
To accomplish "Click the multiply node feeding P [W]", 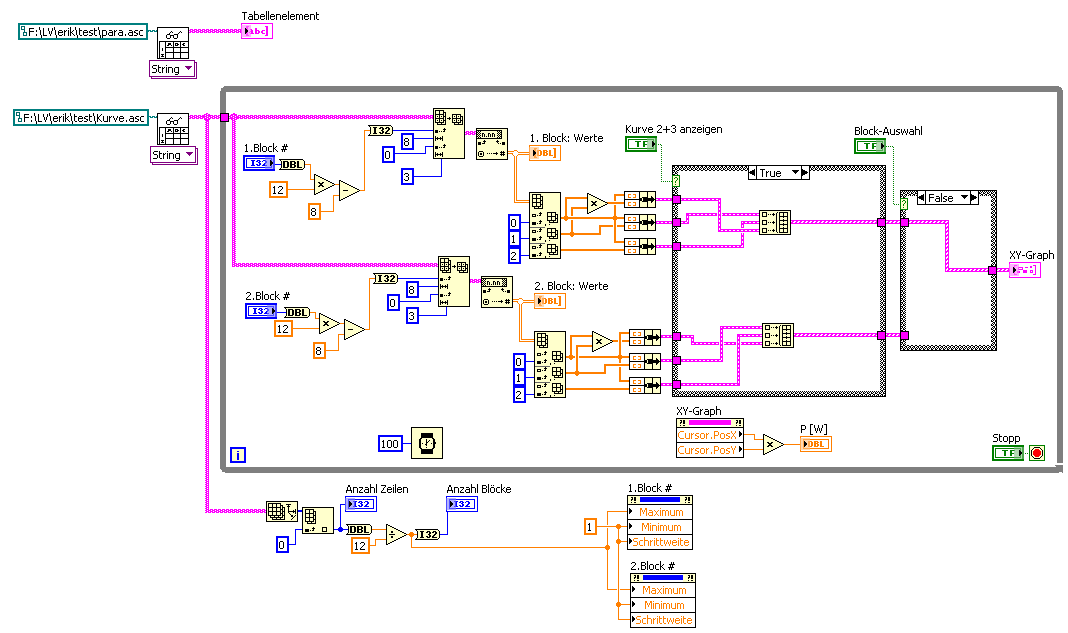I will (x=772, y=444).
